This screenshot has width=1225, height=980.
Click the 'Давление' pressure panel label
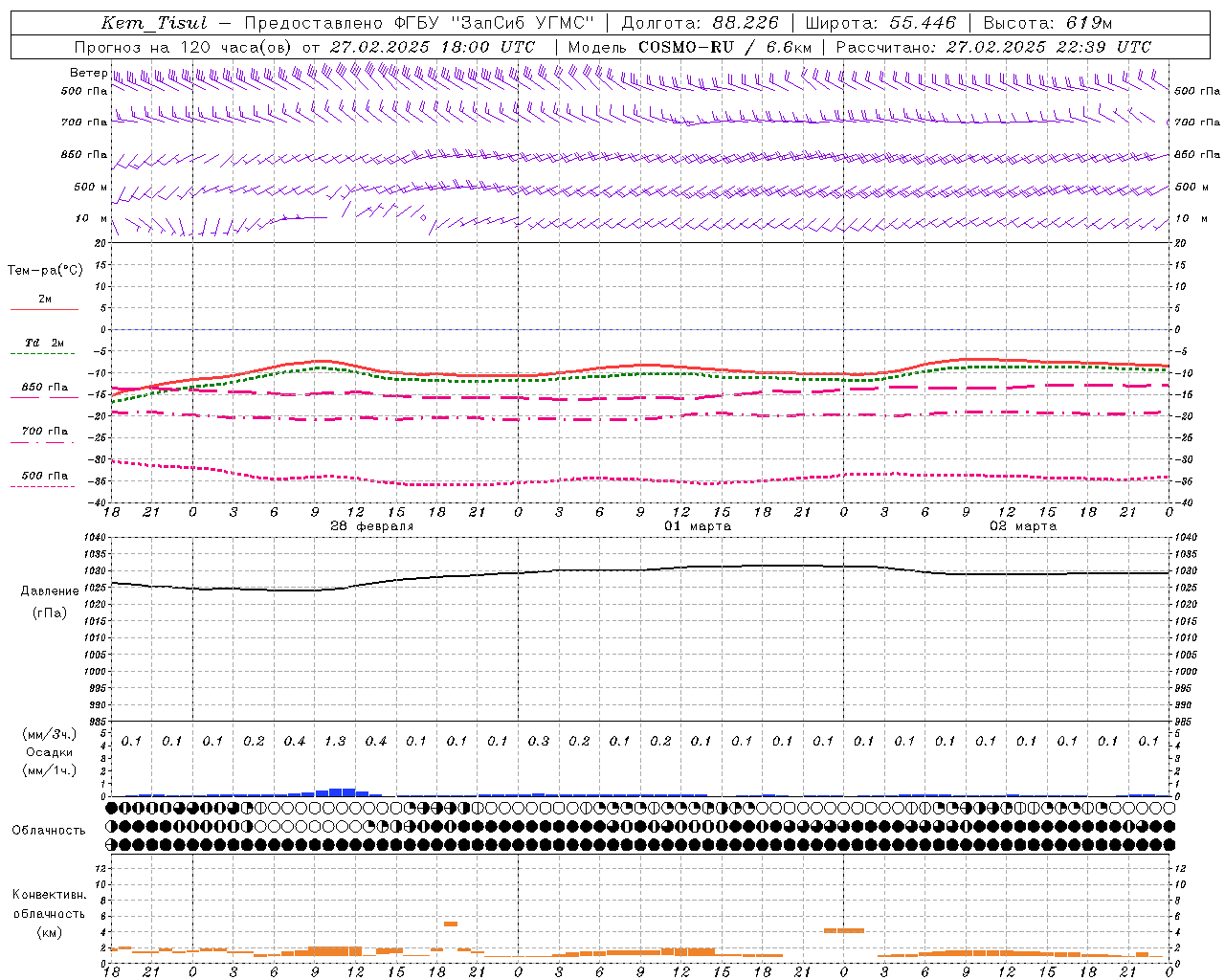50,591
